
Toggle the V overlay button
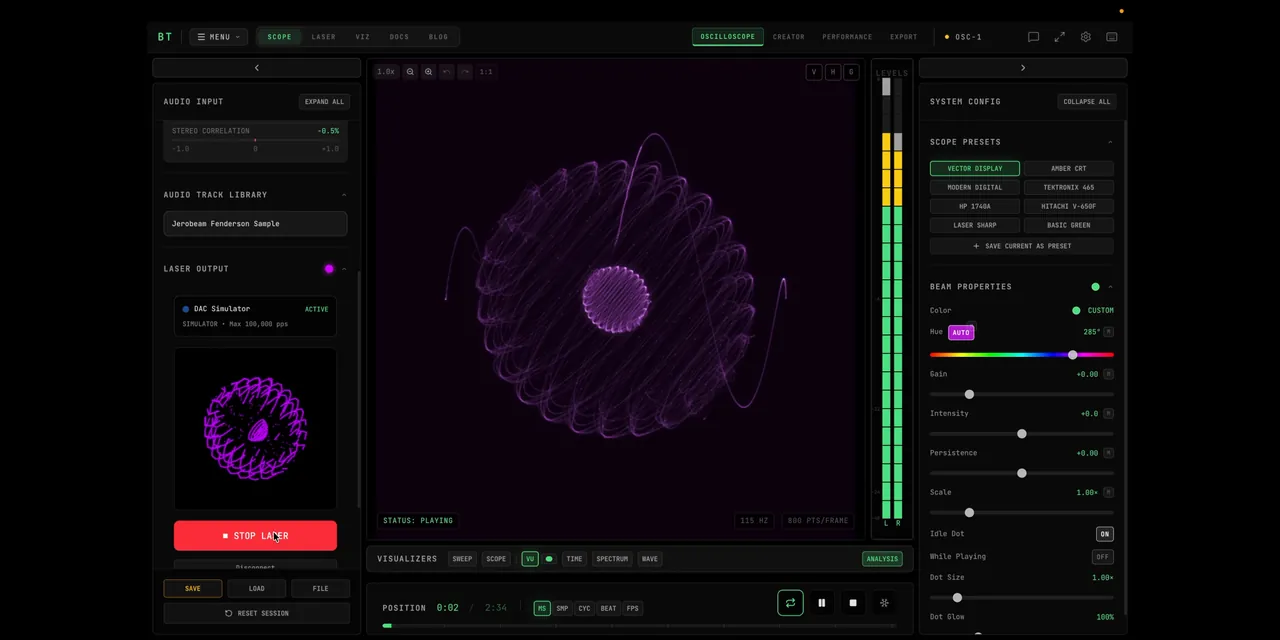tap(814, 72)
